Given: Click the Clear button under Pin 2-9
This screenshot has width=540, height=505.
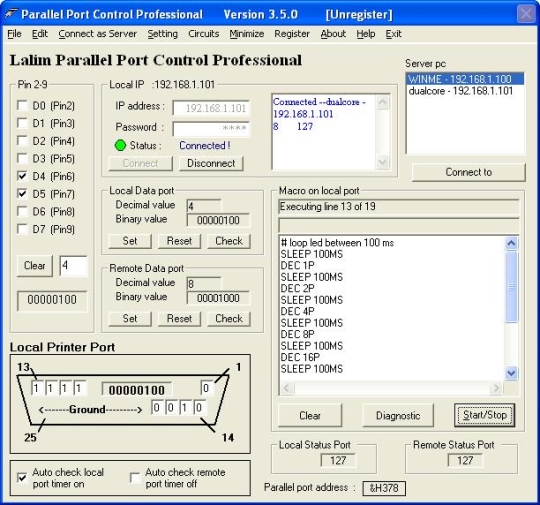Looking at the screenshot, I should [x=35, y=266].
